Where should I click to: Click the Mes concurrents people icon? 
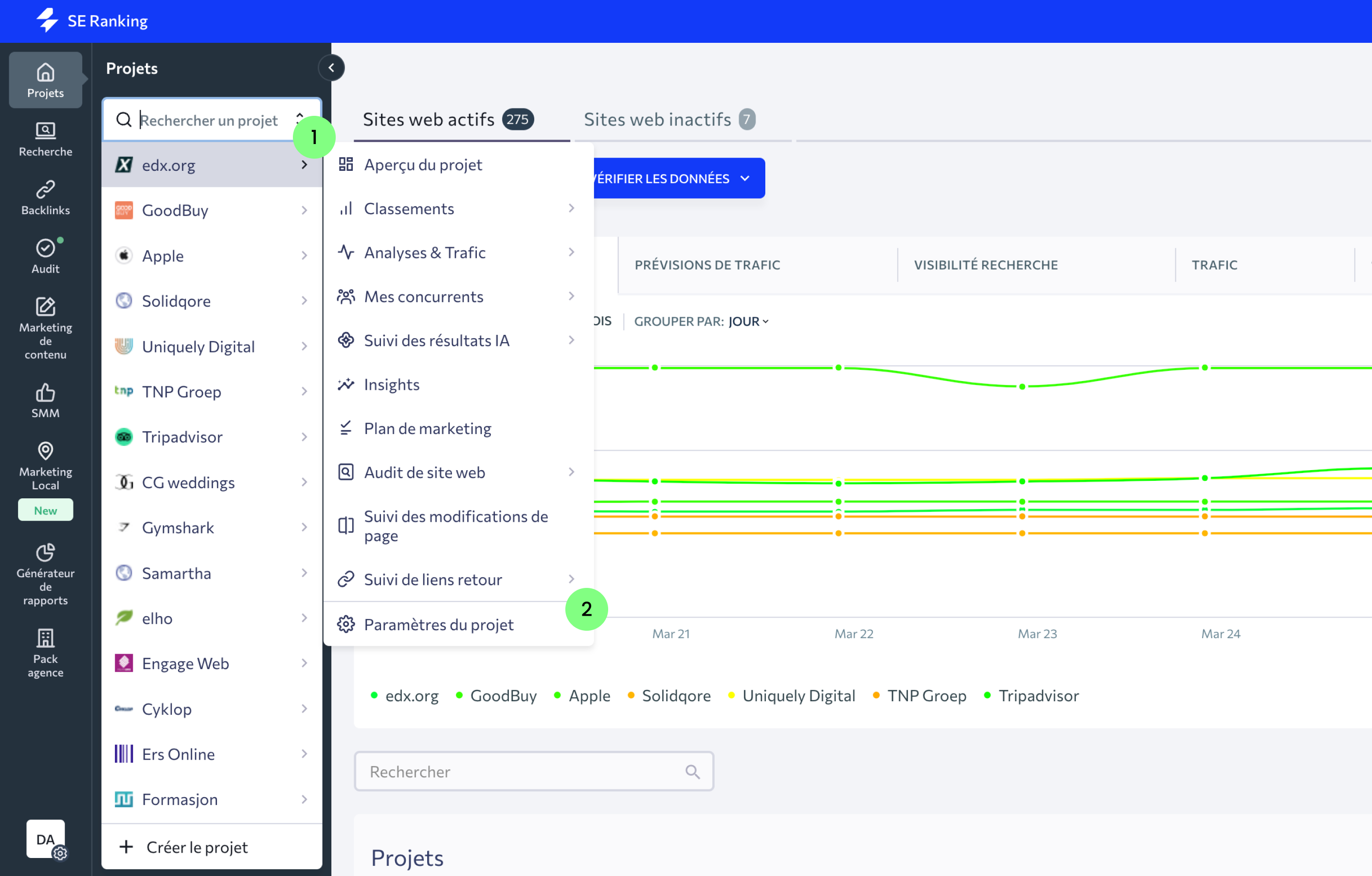[x=346, y=296]
